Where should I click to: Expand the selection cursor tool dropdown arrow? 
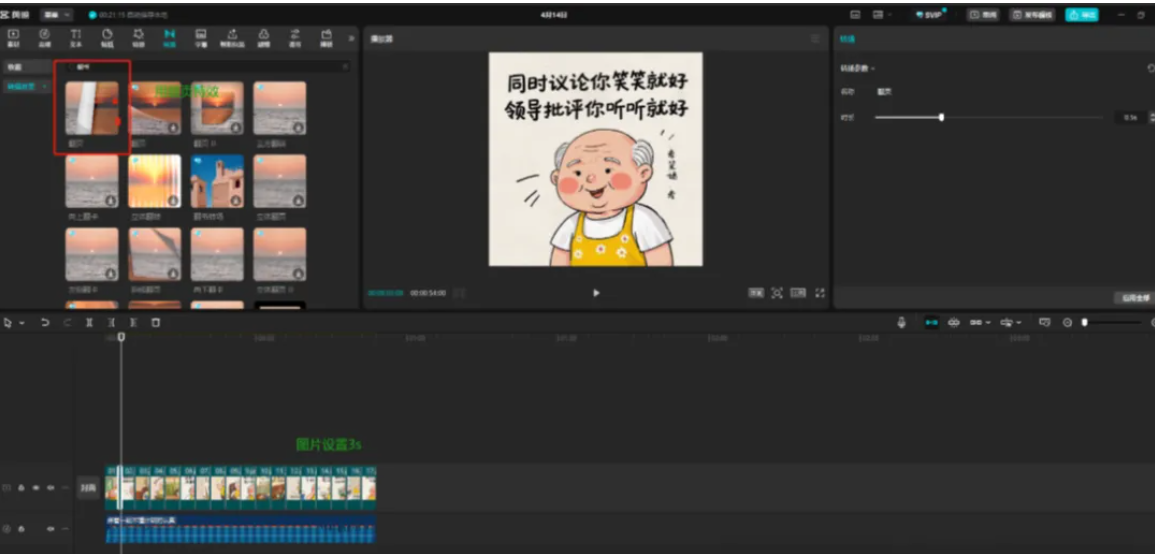point(20,323)
